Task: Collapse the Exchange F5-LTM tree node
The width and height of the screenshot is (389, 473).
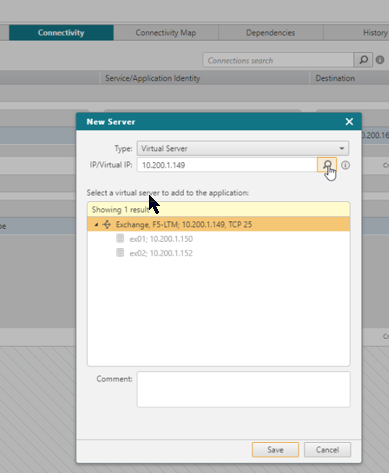Action: 96,225
